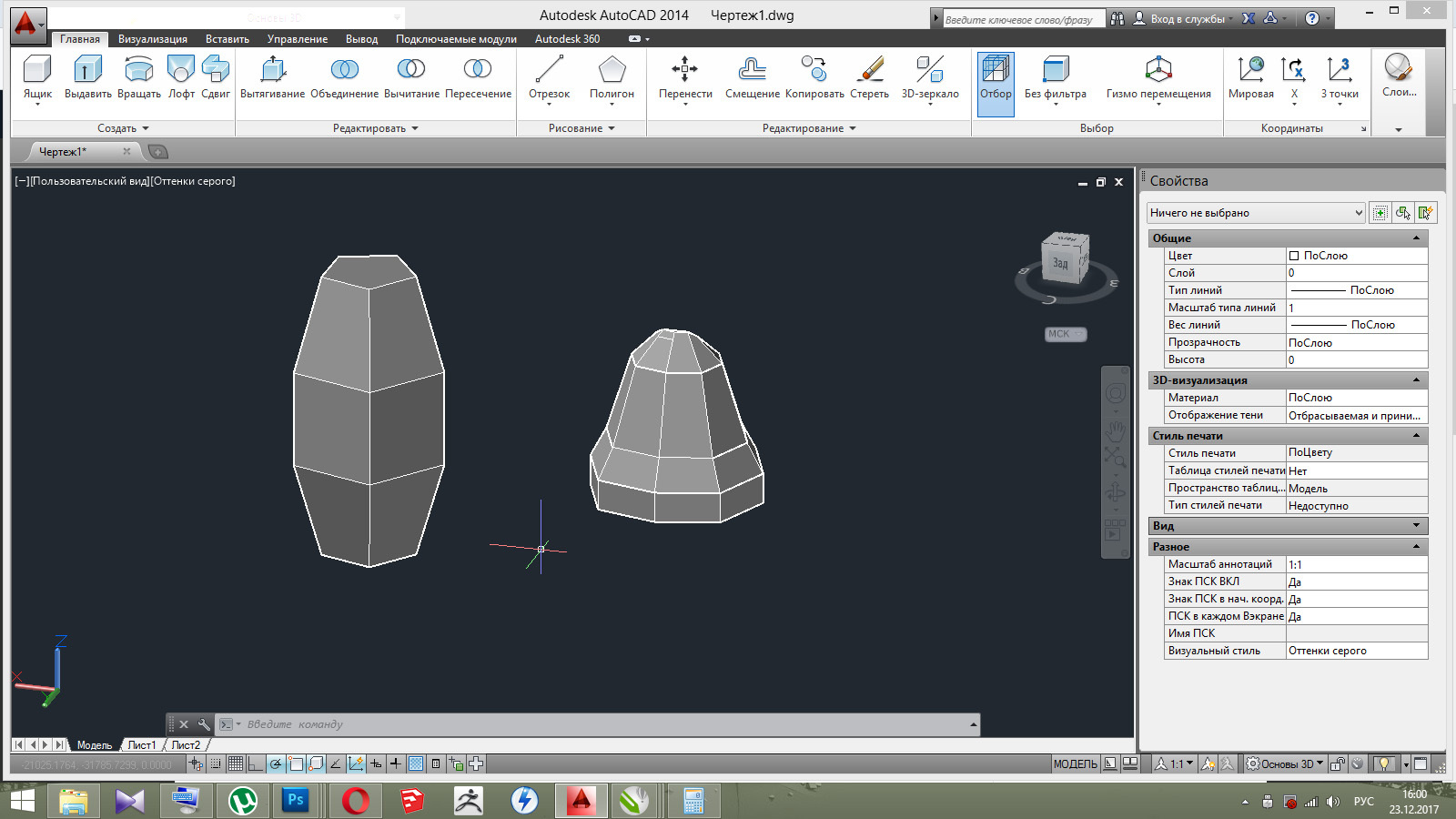Open the Управление ribbon tab
Viewport: 1456px width, 819px height.
[x=298, y=39]
